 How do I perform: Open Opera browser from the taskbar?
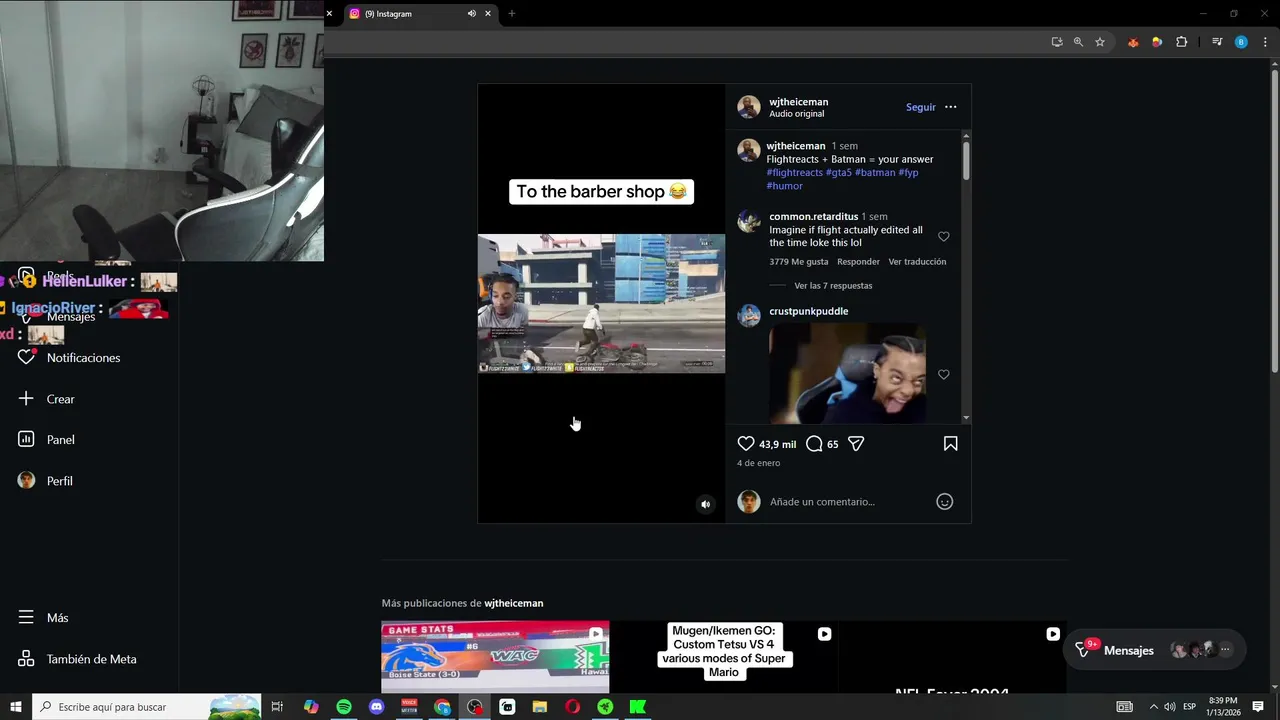click(x=572, y=707)
